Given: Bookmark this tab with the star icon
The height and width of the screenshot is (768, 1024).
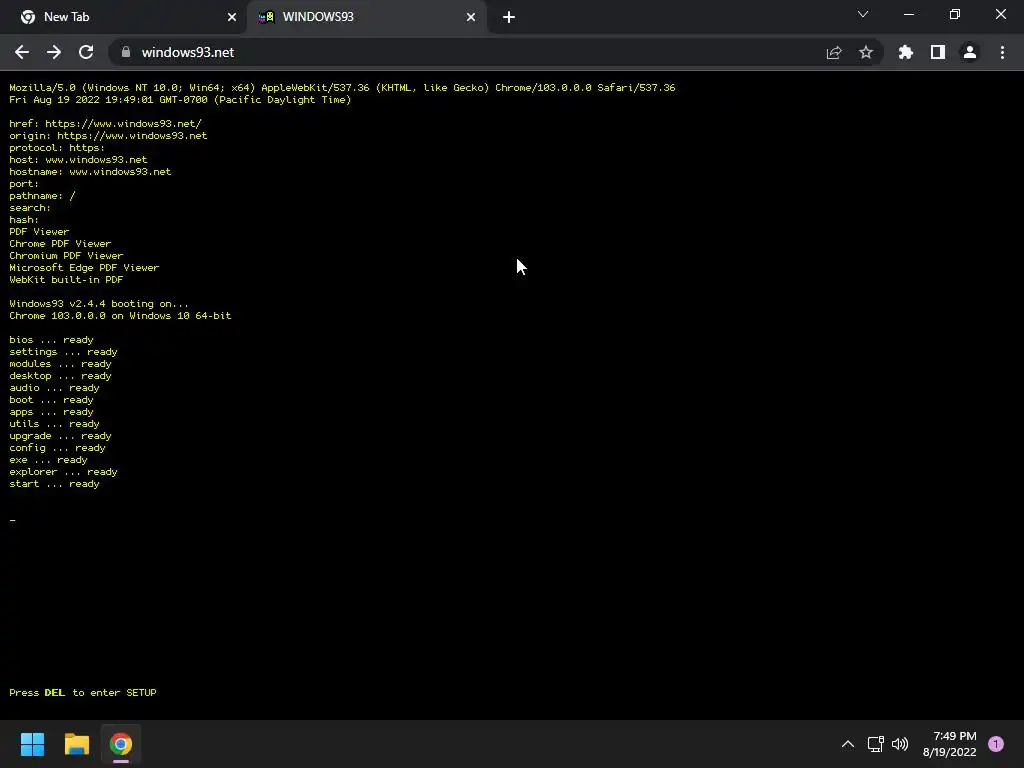Looking at the screenshot, I should [866, 52].
